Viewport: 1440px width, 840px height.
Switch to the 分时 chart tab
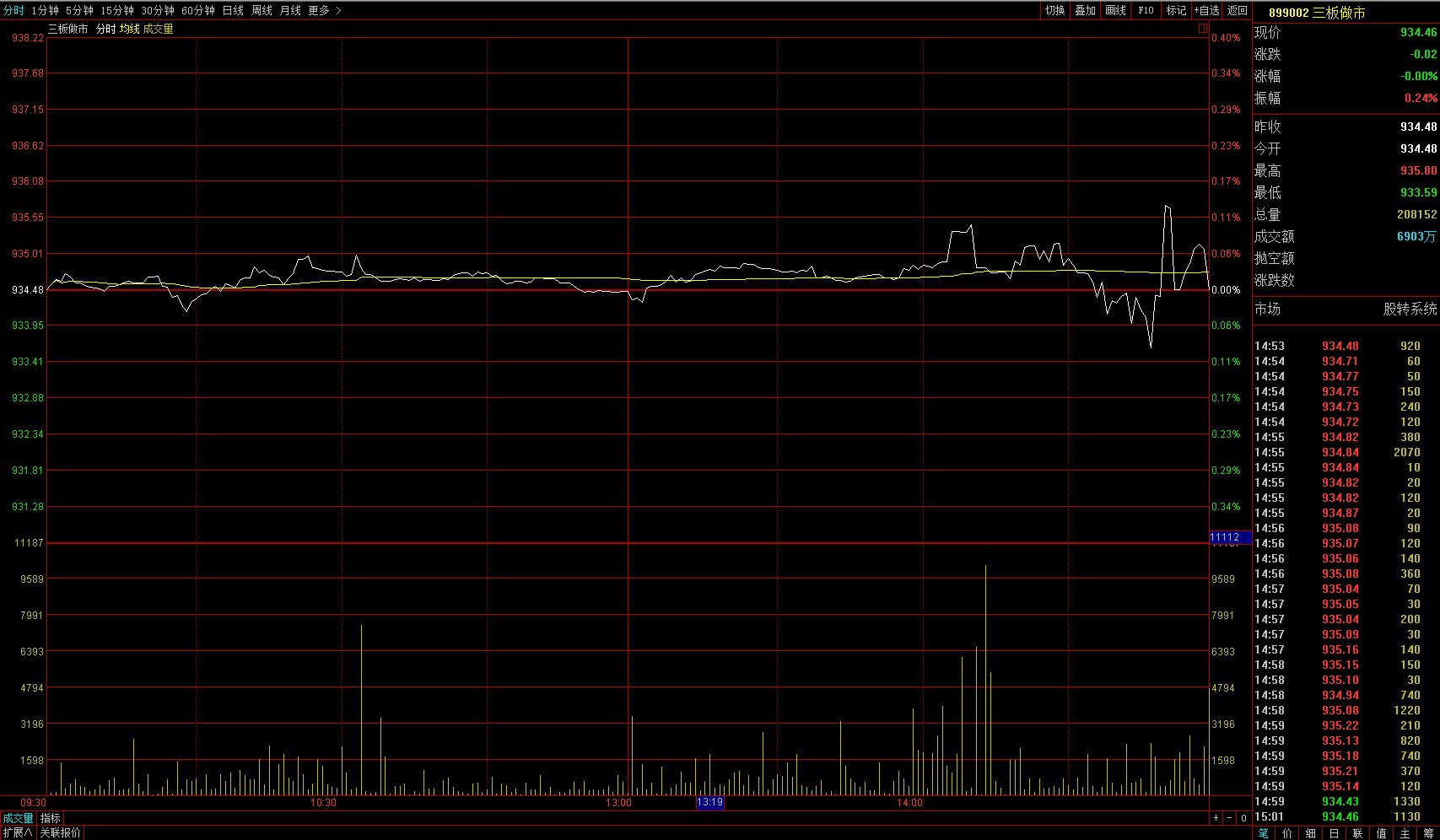click(x=13, y=10)
